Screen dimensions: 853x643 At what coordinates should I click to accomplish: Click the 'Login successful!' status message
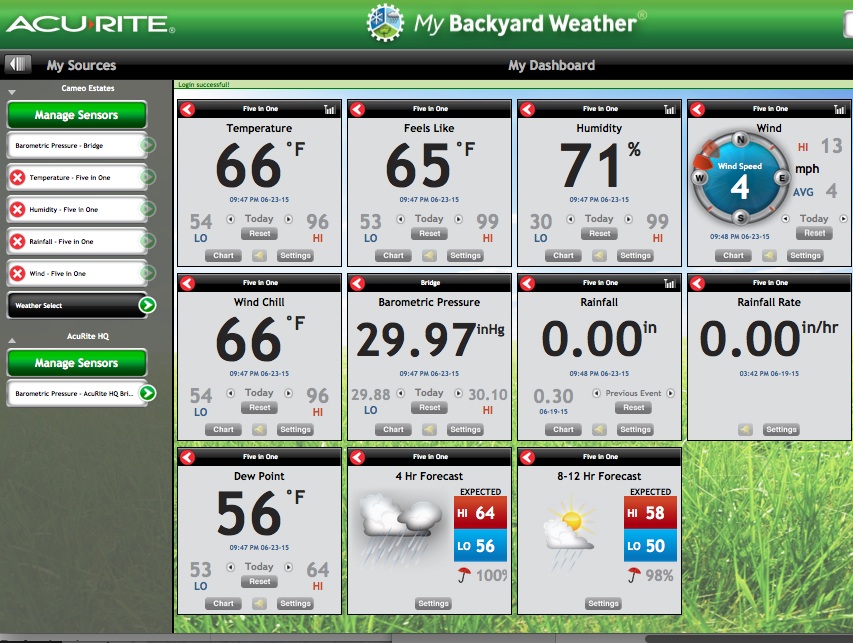coord(204,84)
